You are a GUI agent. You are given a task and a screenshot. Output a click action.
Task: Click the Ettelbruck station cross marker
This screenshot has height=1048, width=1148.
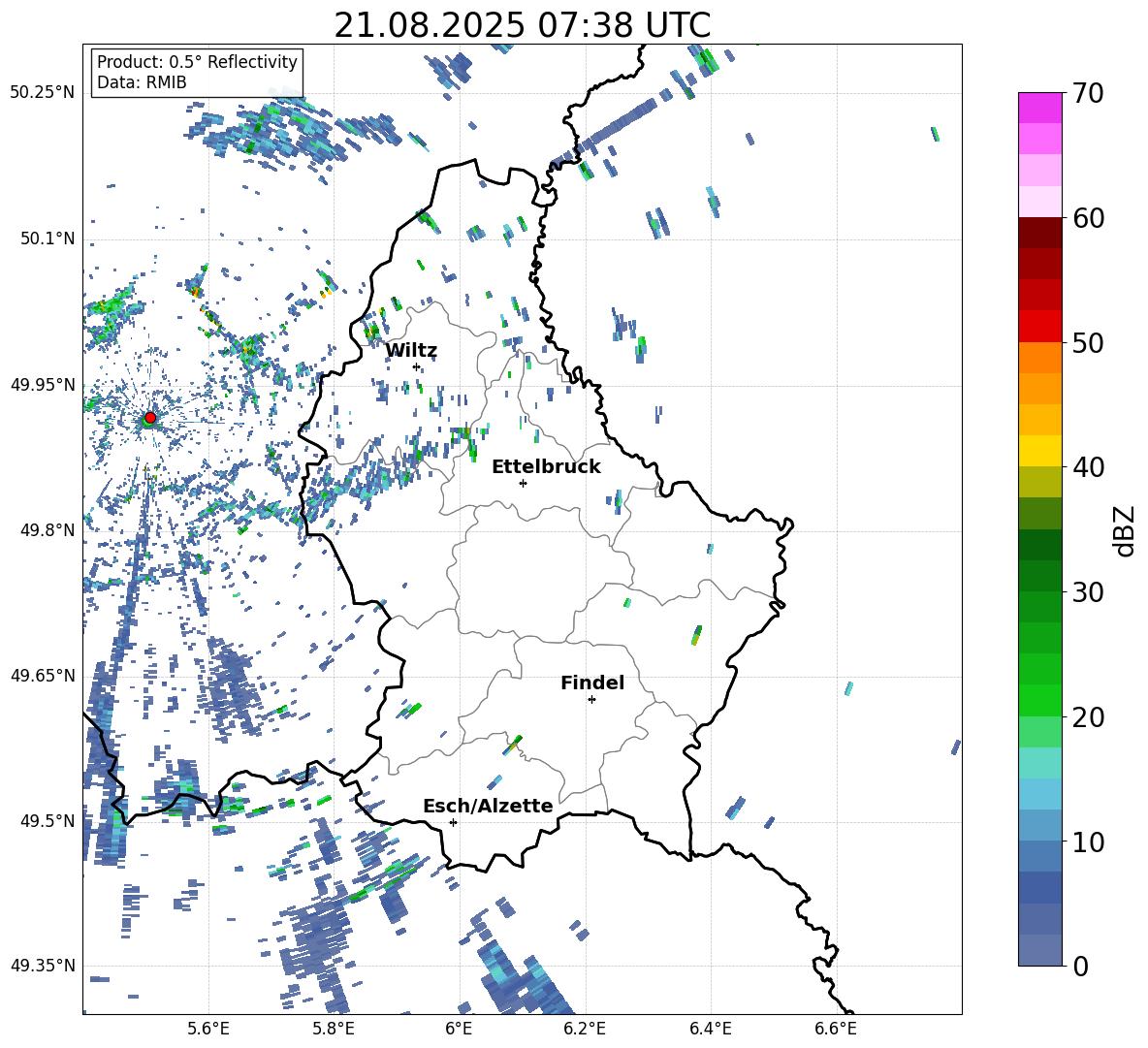(523, 483)
